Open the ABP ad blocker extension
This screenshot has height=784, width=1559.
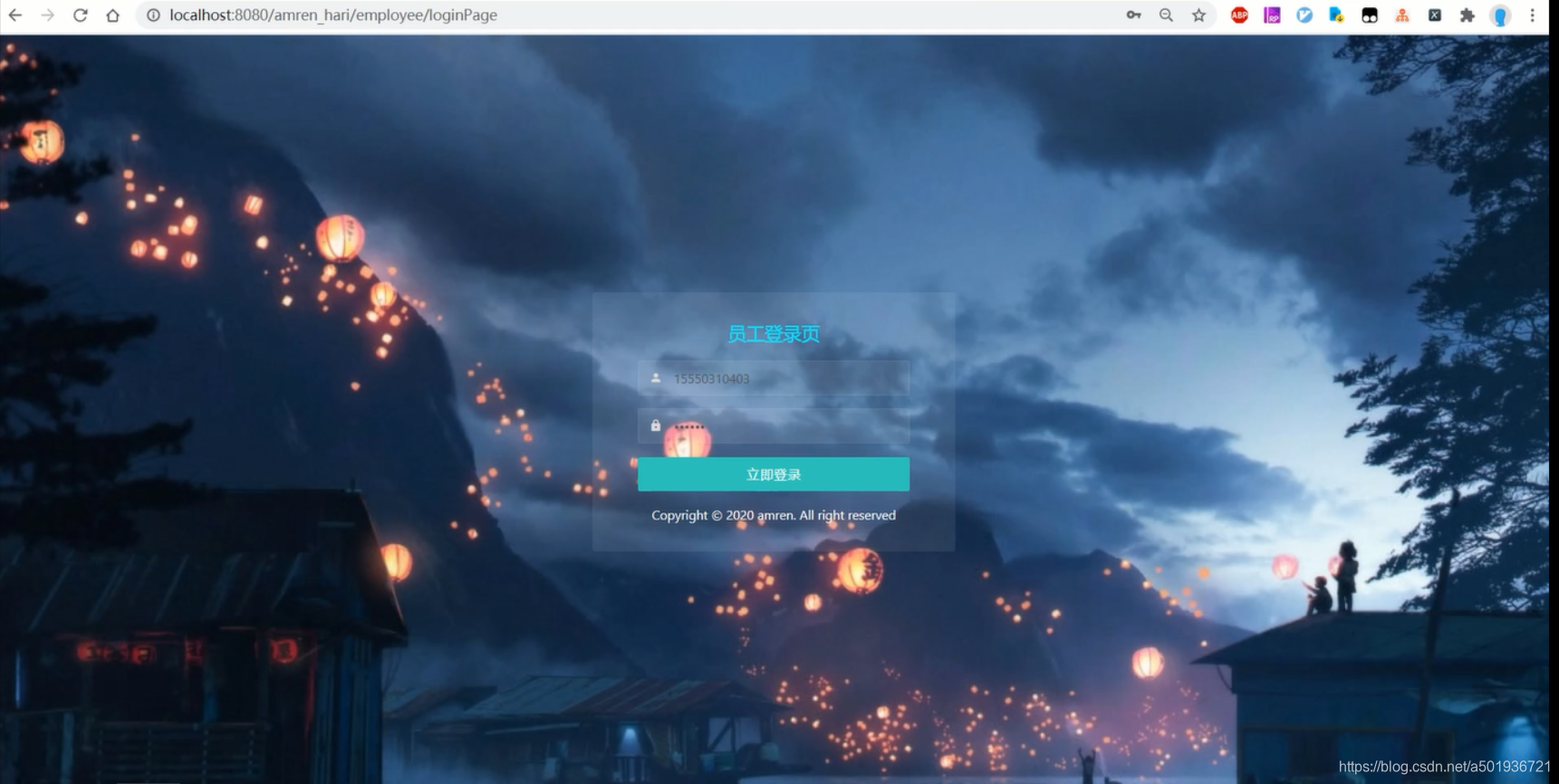coord(1239,15)
